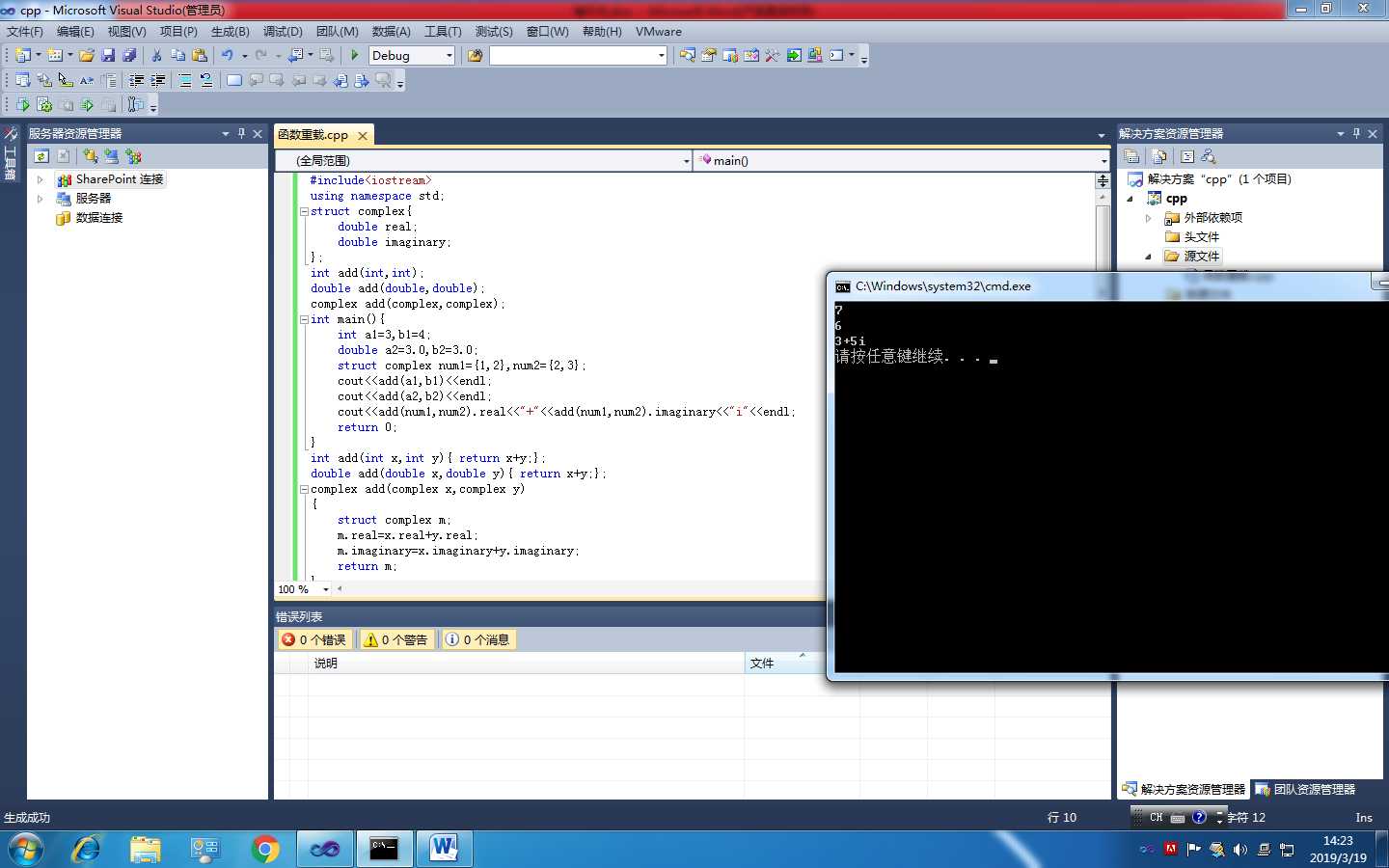The image size is (1389, 868).
Task: Toggle the 0 个消息 messages filter
Action: point(477,639)
